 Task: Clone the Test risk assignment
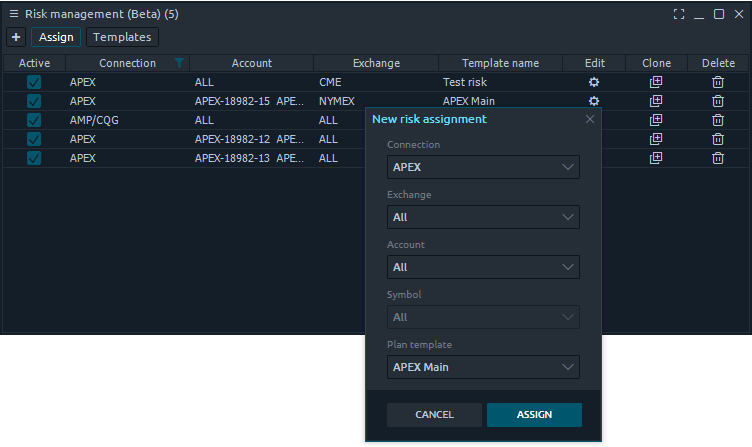tap(656, 82)
